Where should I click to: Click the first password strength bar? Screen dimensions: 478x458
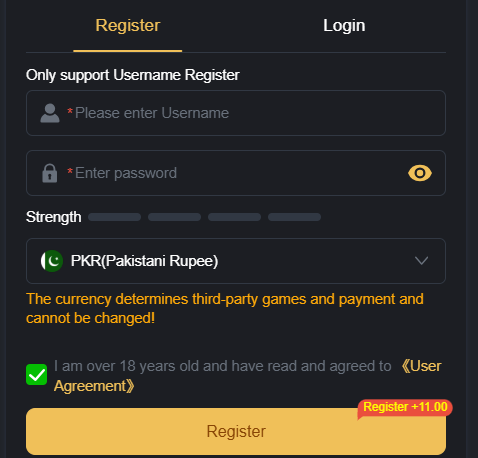click(115, 217)
